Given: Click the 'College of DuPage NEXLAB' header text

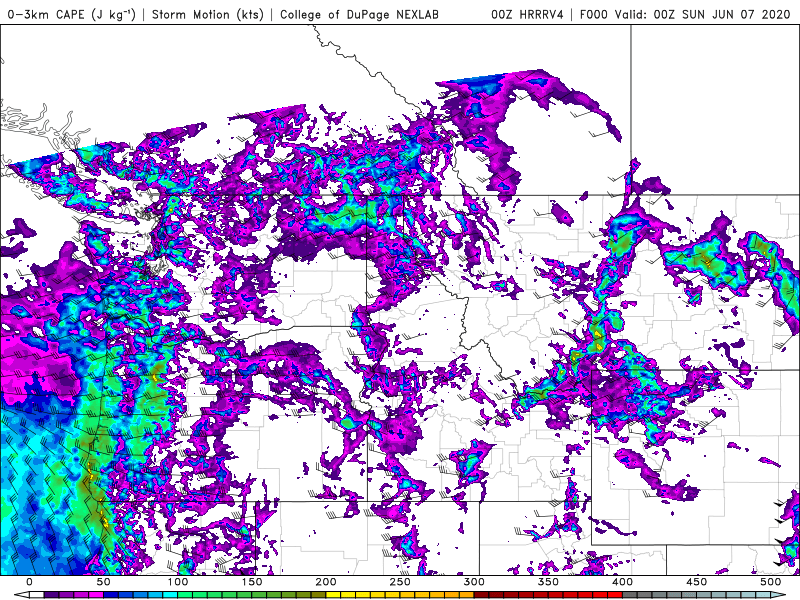Looking at the screenshot, I should [359, 14].
